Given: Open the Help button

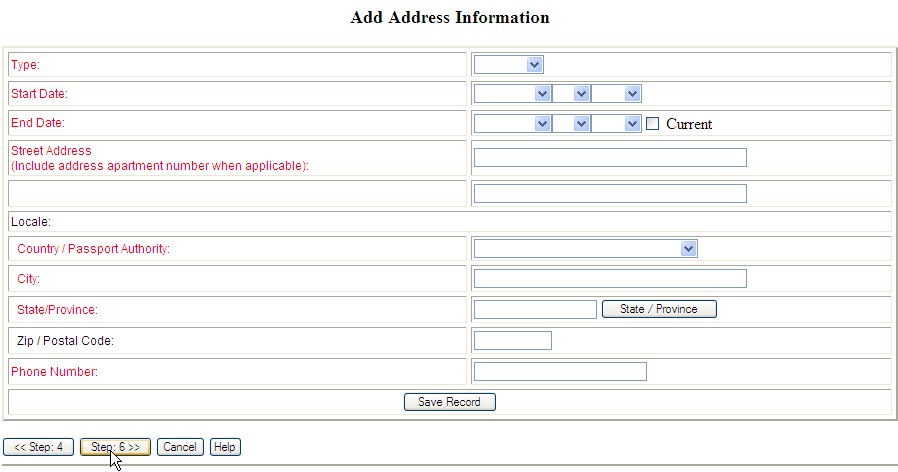Looking at the screenshot, I should point(225,447).
